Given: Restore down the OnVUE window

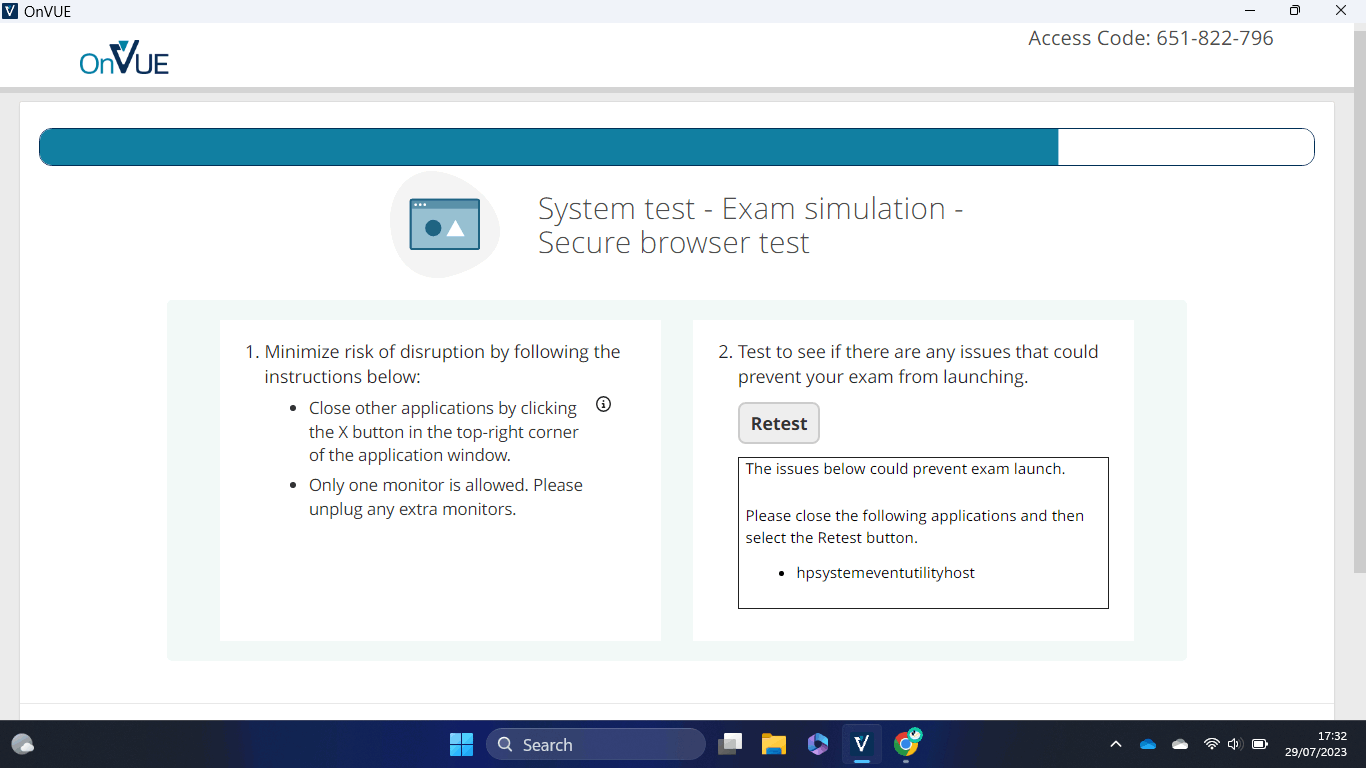Looking at the screenshot, I should [x=1295, y=11].
